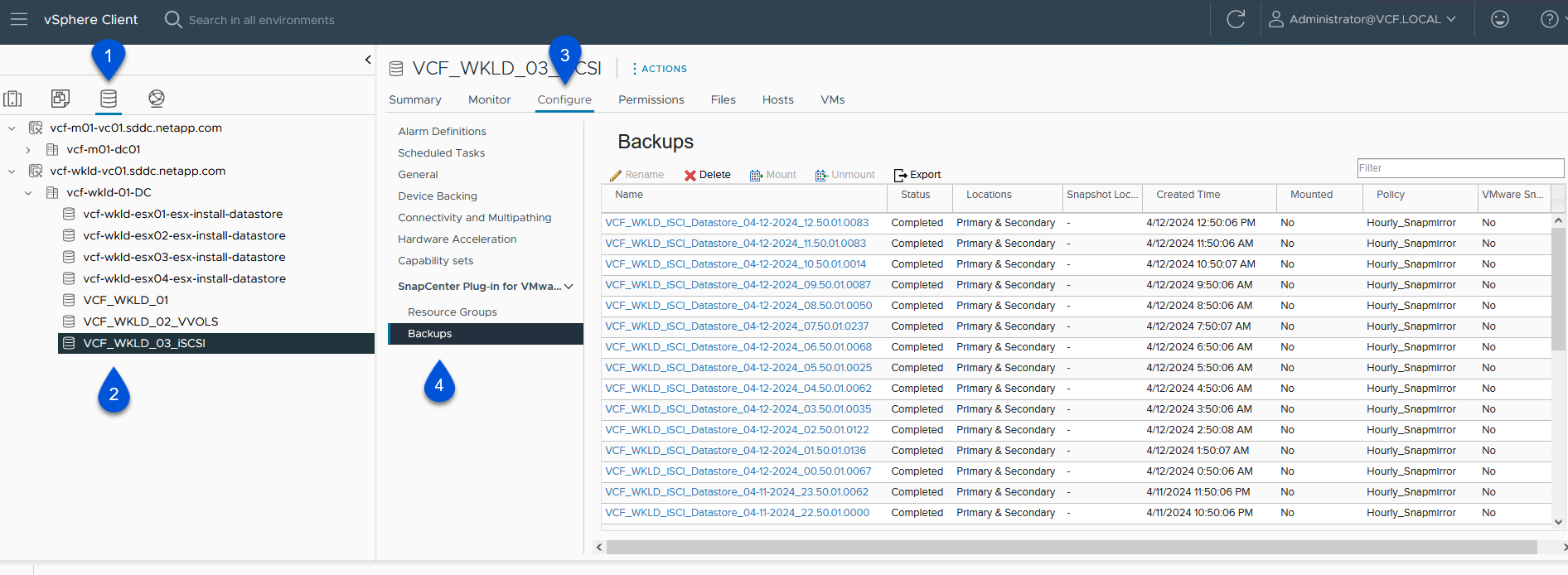
Task: Collapse the left navigation pane arrow
Action: pos(367,60)
